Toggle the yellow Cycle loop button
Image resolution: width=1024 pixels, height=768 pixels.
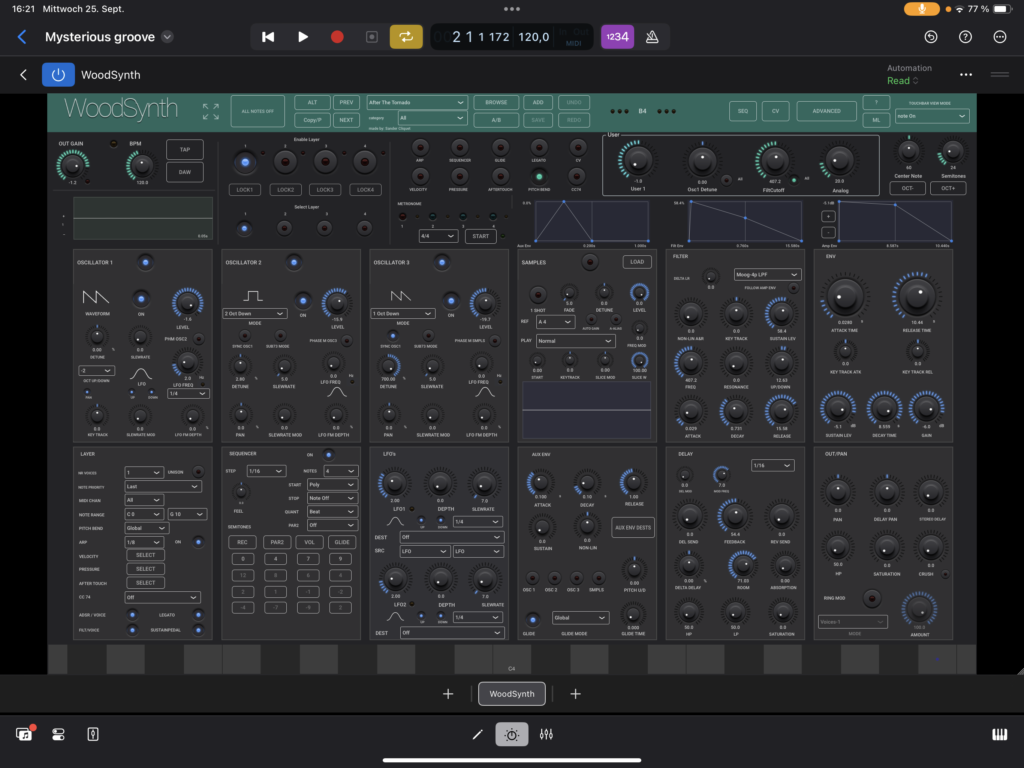406,37
